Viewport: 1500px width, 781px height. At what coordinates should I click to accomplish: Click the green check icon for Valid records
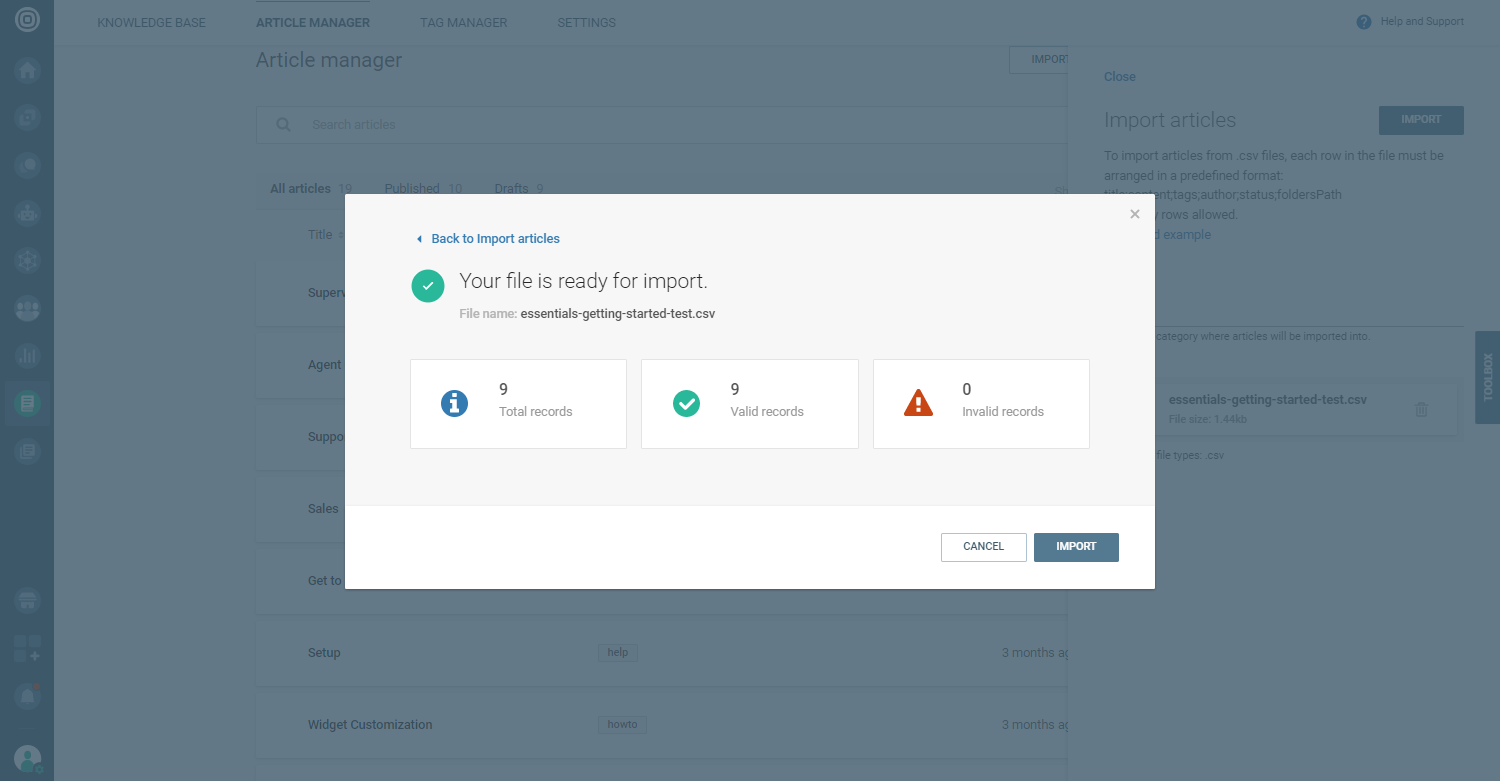(x=686, y=403)
